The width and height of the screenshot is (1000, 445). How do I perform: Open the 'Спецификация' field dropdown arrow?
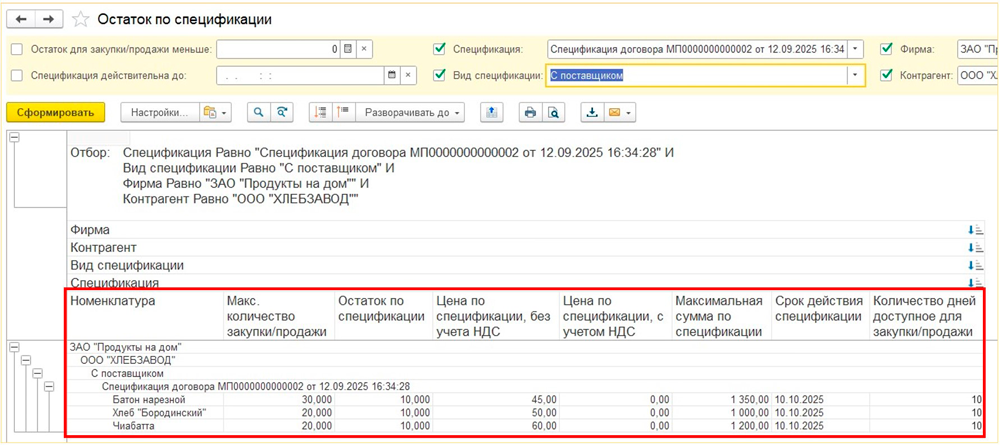[x=855, y=49]
